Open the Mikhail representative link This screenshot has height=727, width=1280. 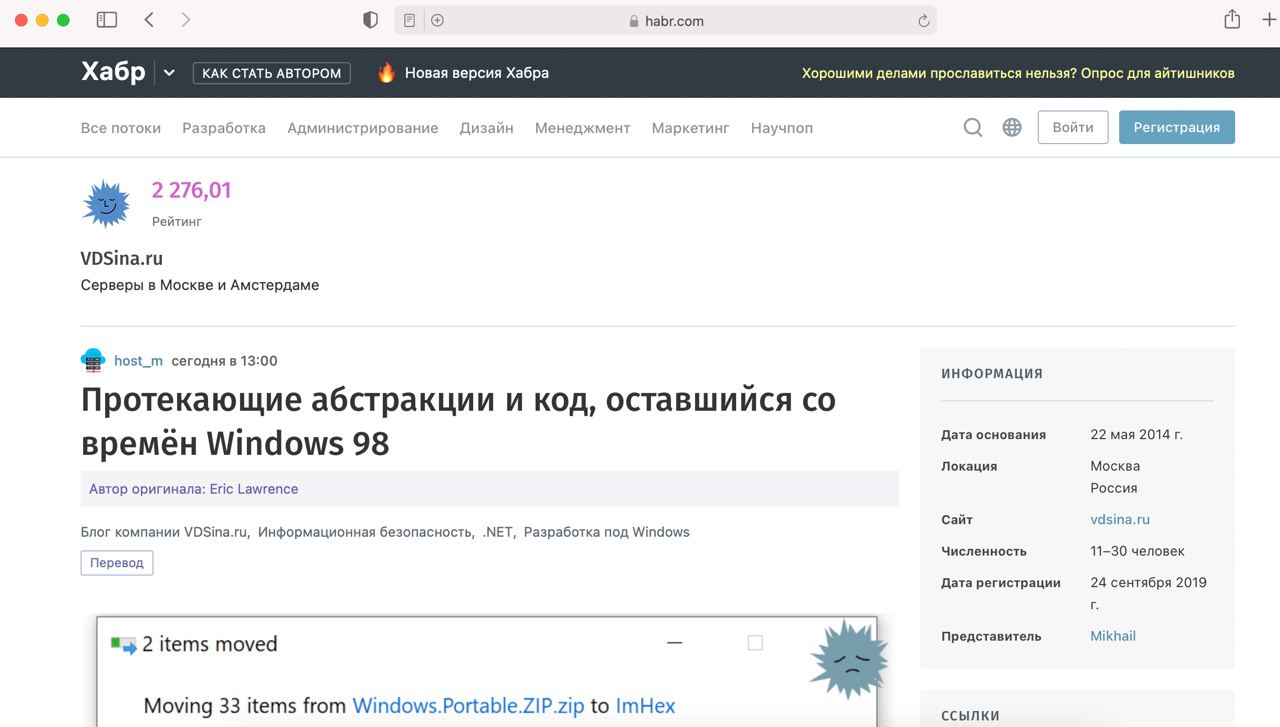coord(1113,636)
